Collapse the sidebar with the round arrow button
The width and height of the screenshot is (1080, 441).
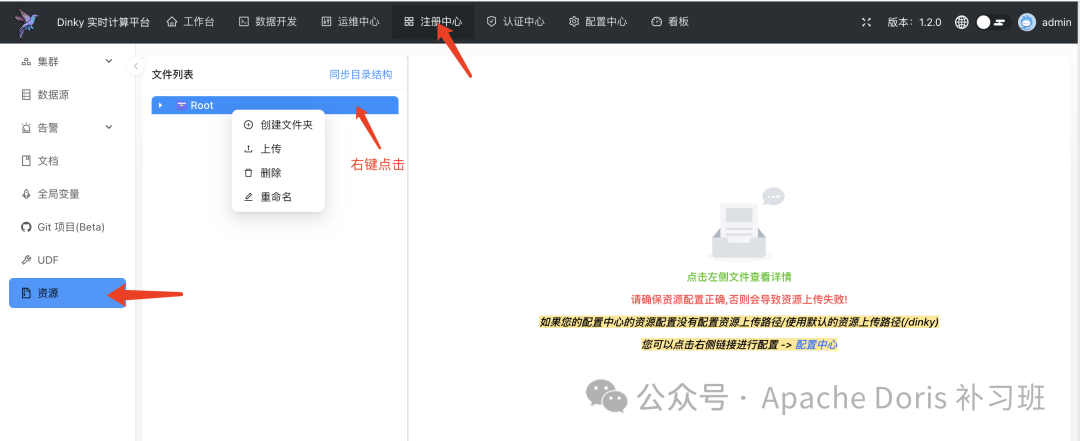(136, 66)
